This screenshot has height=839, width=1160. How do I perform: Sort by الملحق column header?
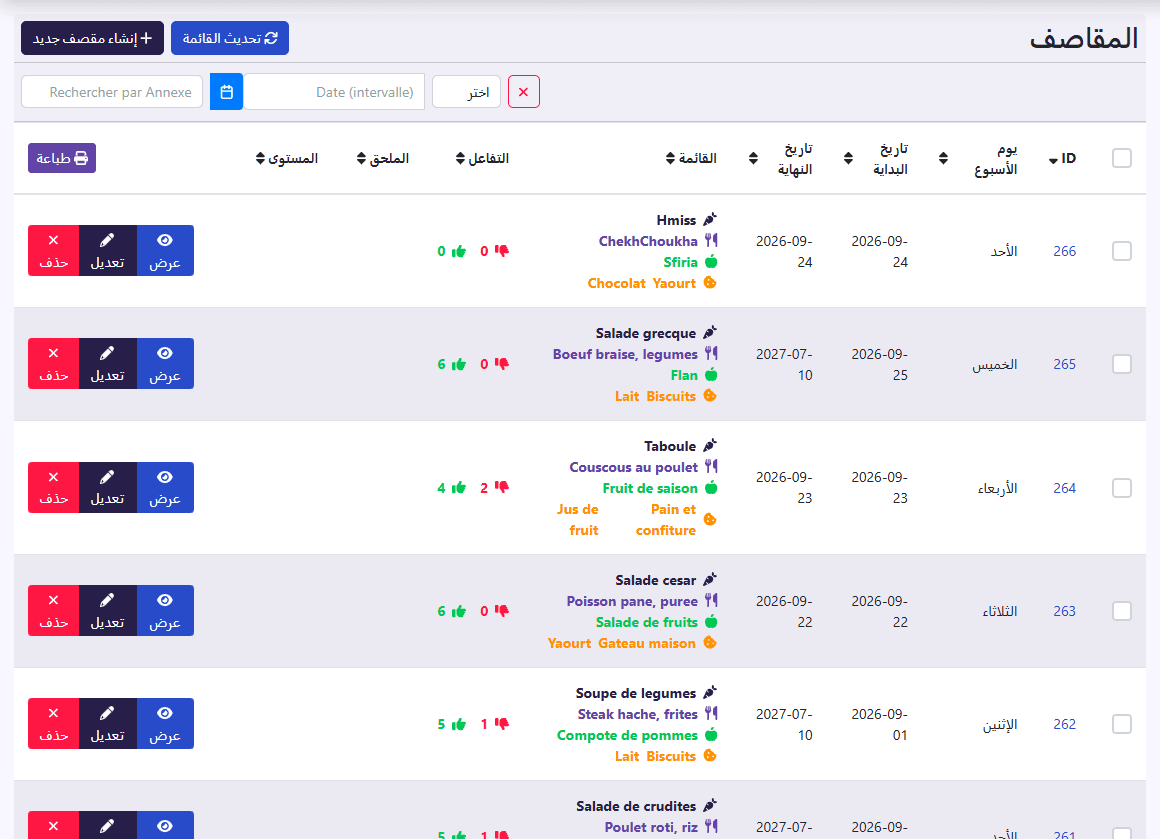click(x=382, y=158)
